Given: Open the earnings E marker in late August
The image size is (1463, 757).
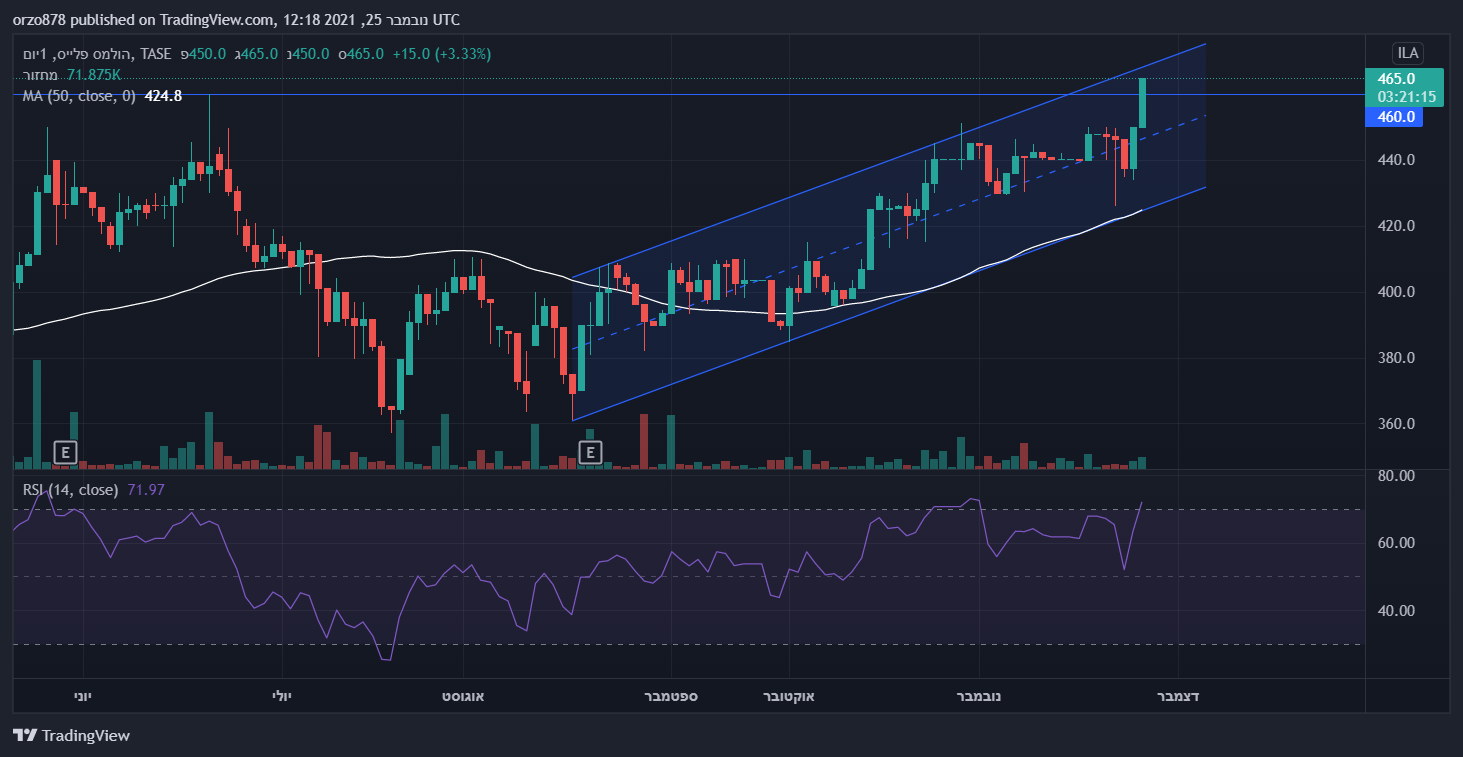Looking at the screenshot, I should tap(591, 453).
